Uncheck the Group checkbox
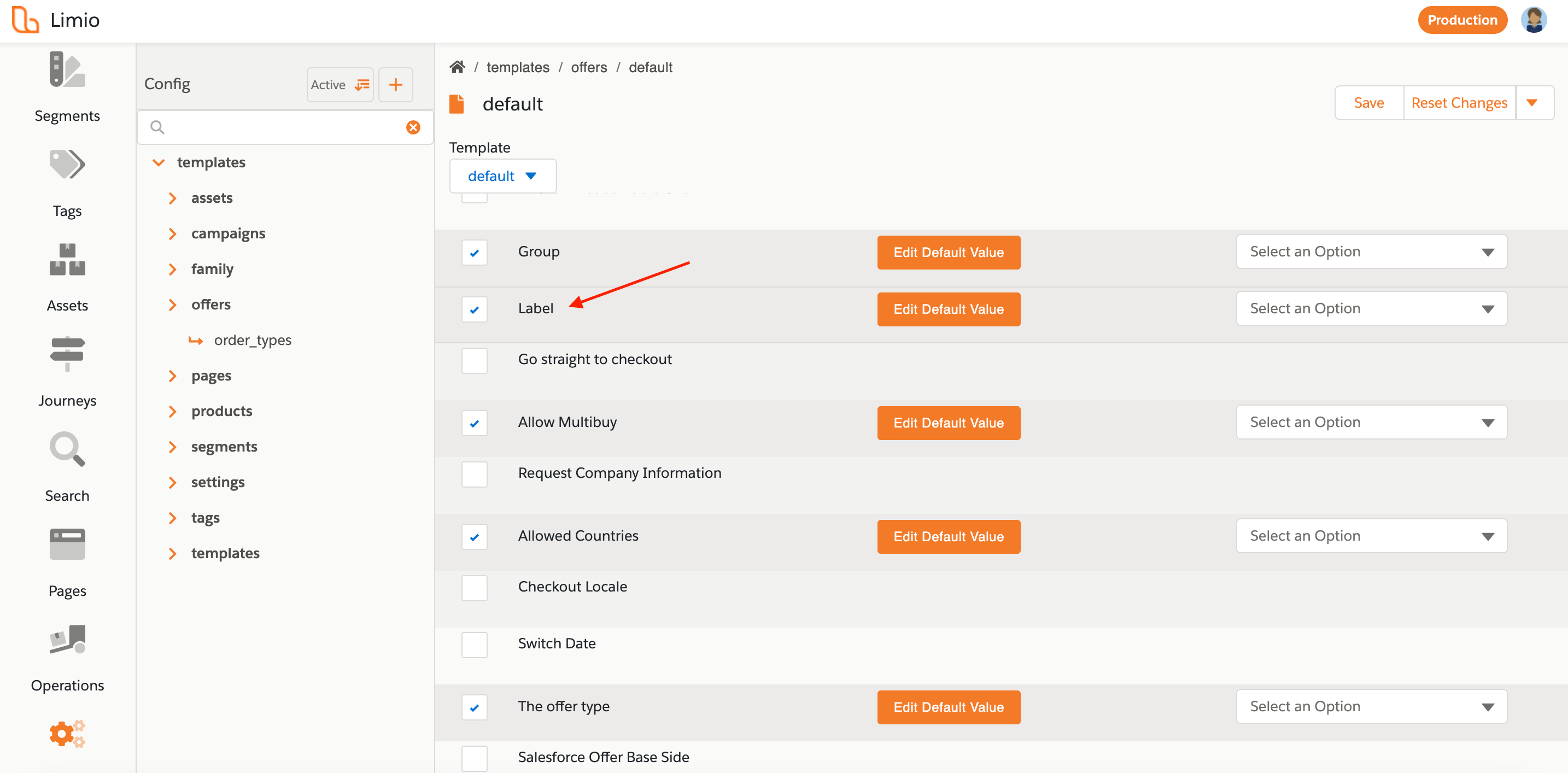This screenshot has width=1568, height=773. (474, 253)
